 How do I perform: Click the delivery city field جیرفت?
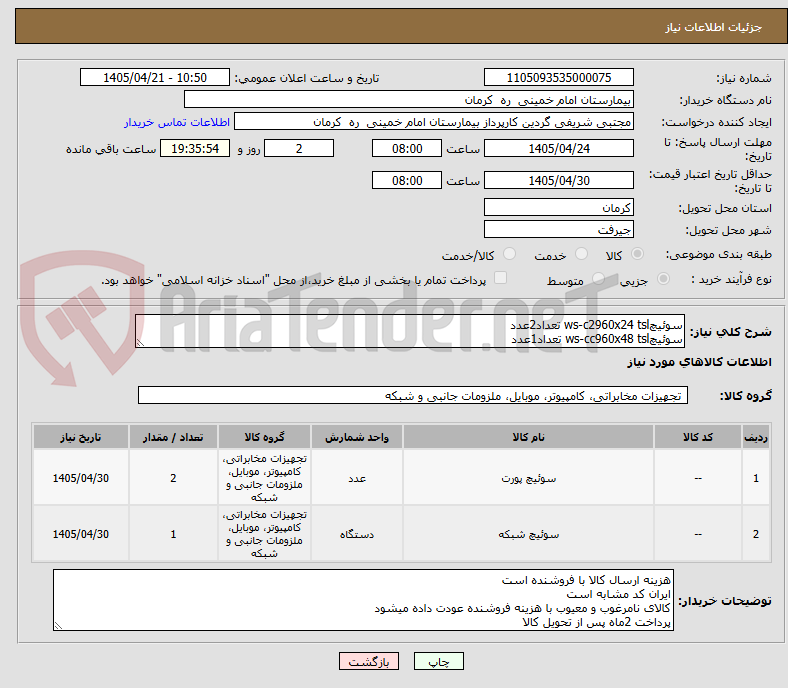pos(558,229)
